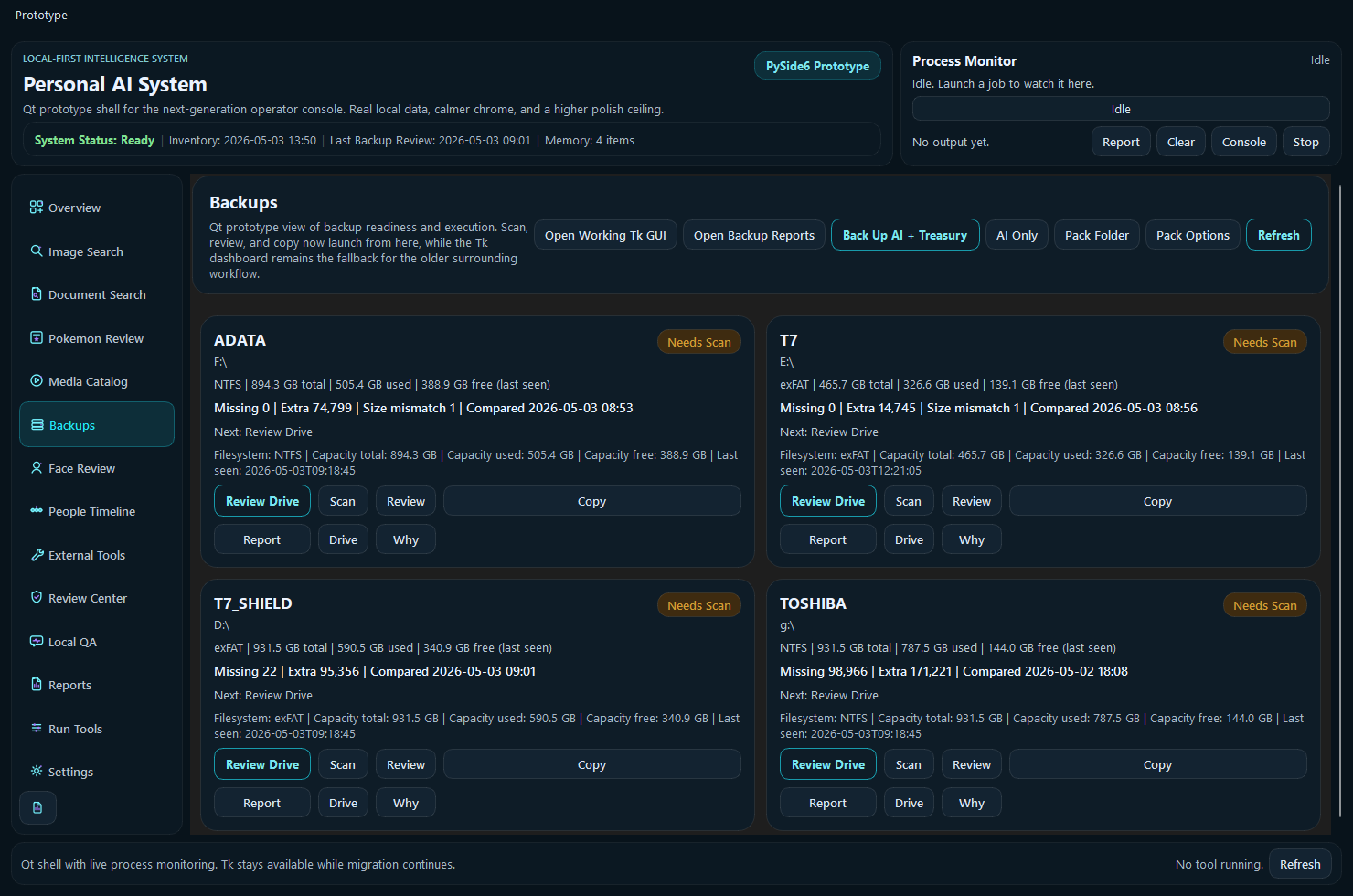Copy to the T7 drive
The image size is (1353, 896).
(x=1157, y=501)
